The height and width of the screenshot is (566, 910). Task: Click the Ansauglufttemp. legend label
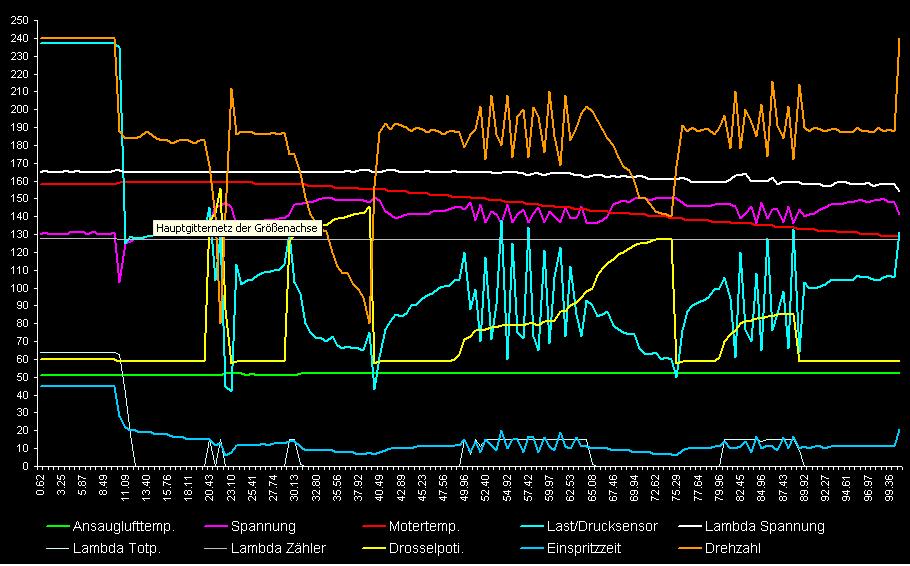pyautogui.click(x=125, y=526)
